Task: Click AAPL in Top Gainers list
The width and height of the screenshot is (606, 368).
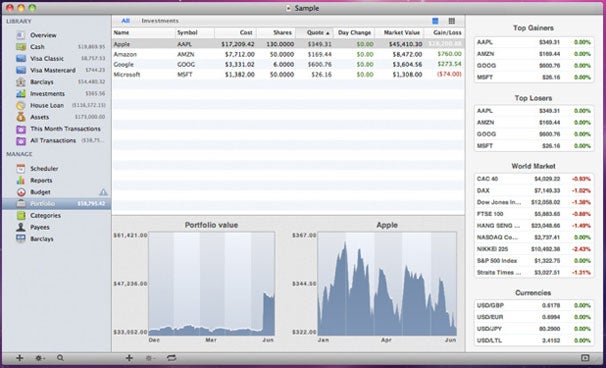Action: [485, 42]
